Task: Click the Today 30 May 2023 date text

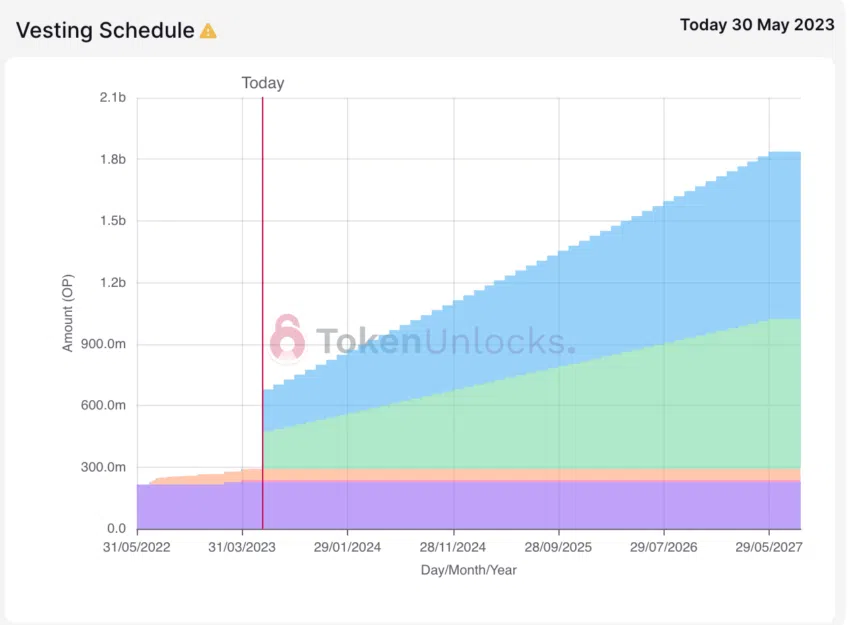Action: (757, 25)
